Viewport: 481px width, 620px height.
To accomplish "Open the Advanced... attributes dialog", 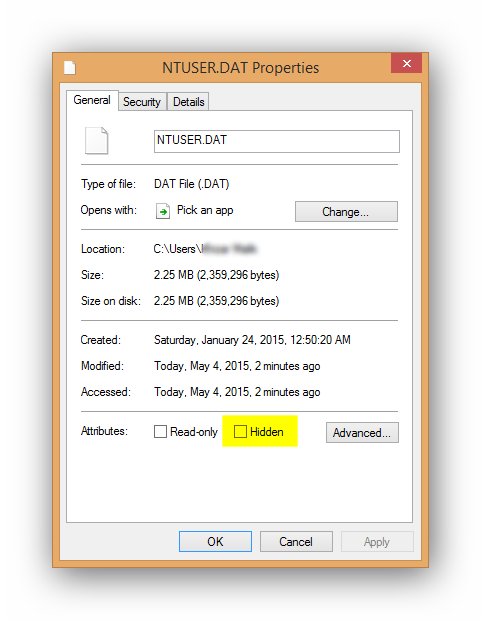I will (362, 433).
